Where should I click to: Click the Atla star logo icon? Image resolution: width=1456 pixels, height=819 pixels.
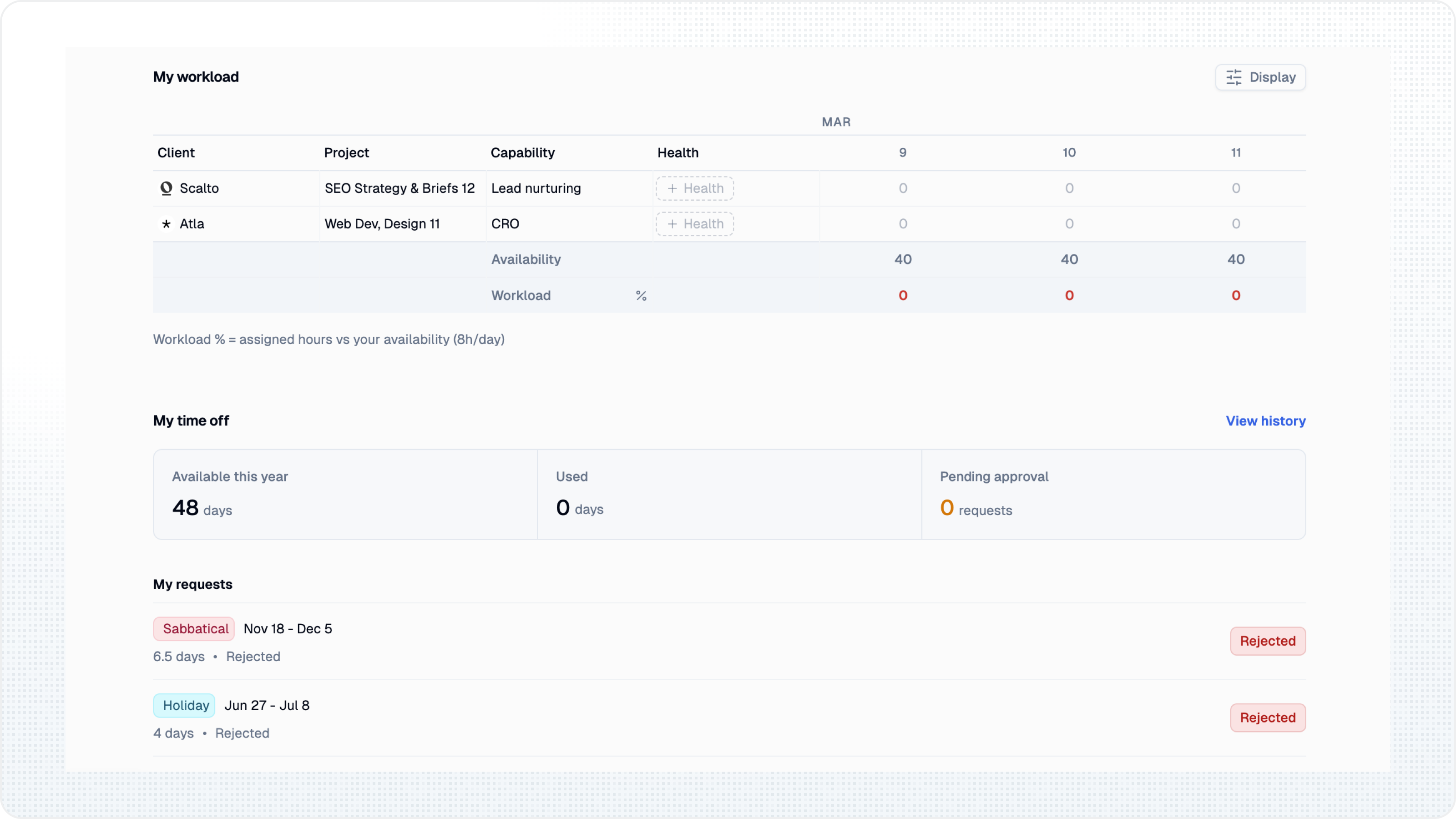point(166,224)
